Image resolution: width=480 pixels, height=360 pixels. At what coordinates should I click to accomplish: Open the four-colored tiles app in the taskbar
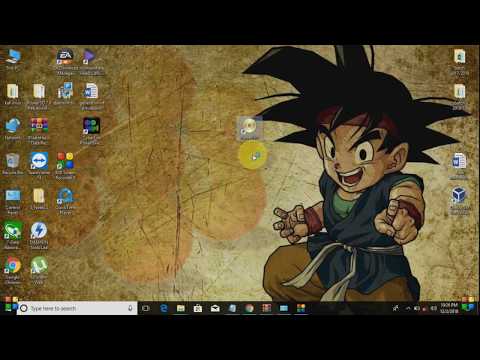click(301, 308)
